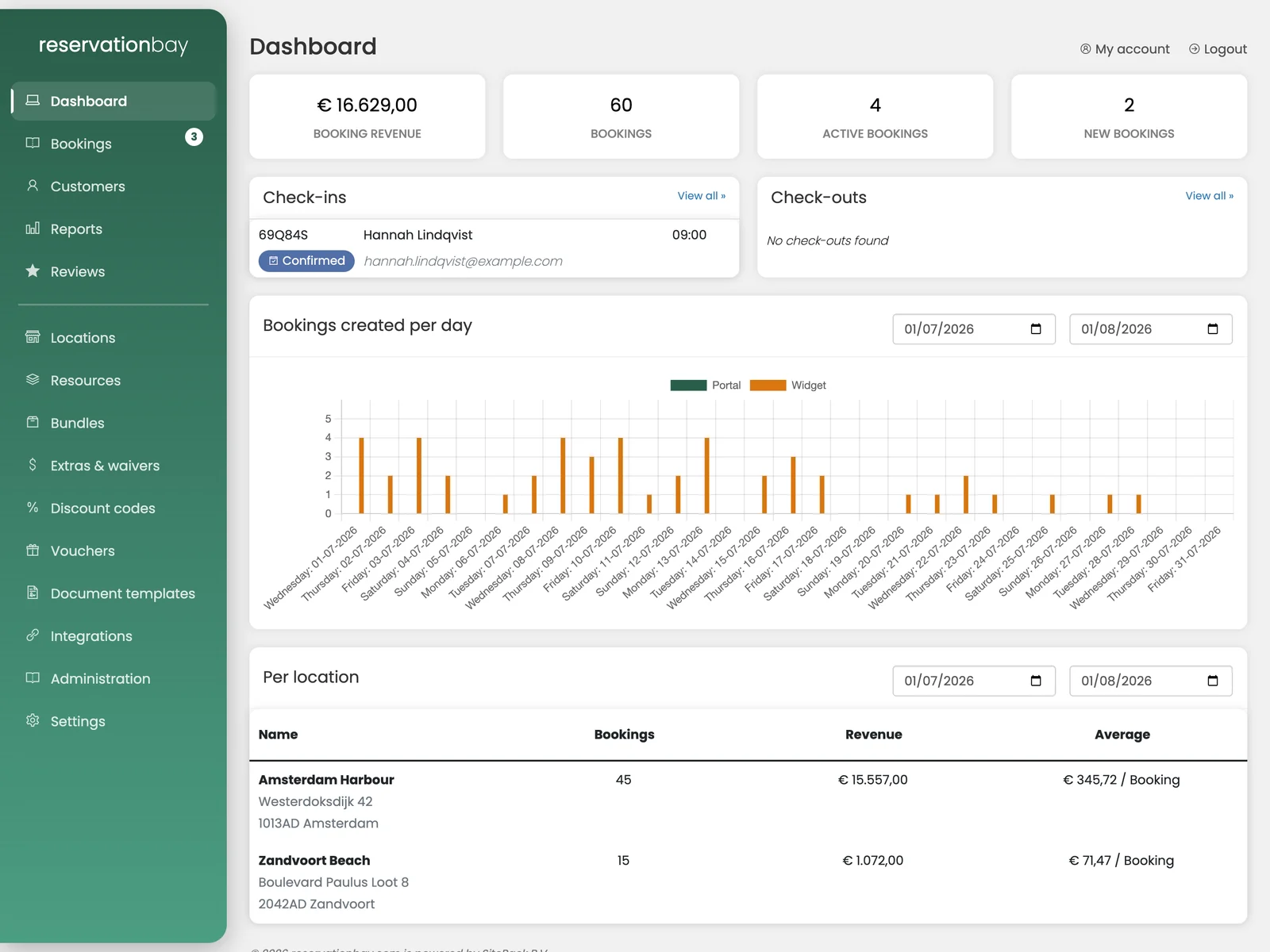Click View all in Check-ins panel
The width and height of the screenshot is (1270, 952).
[701, 196]
